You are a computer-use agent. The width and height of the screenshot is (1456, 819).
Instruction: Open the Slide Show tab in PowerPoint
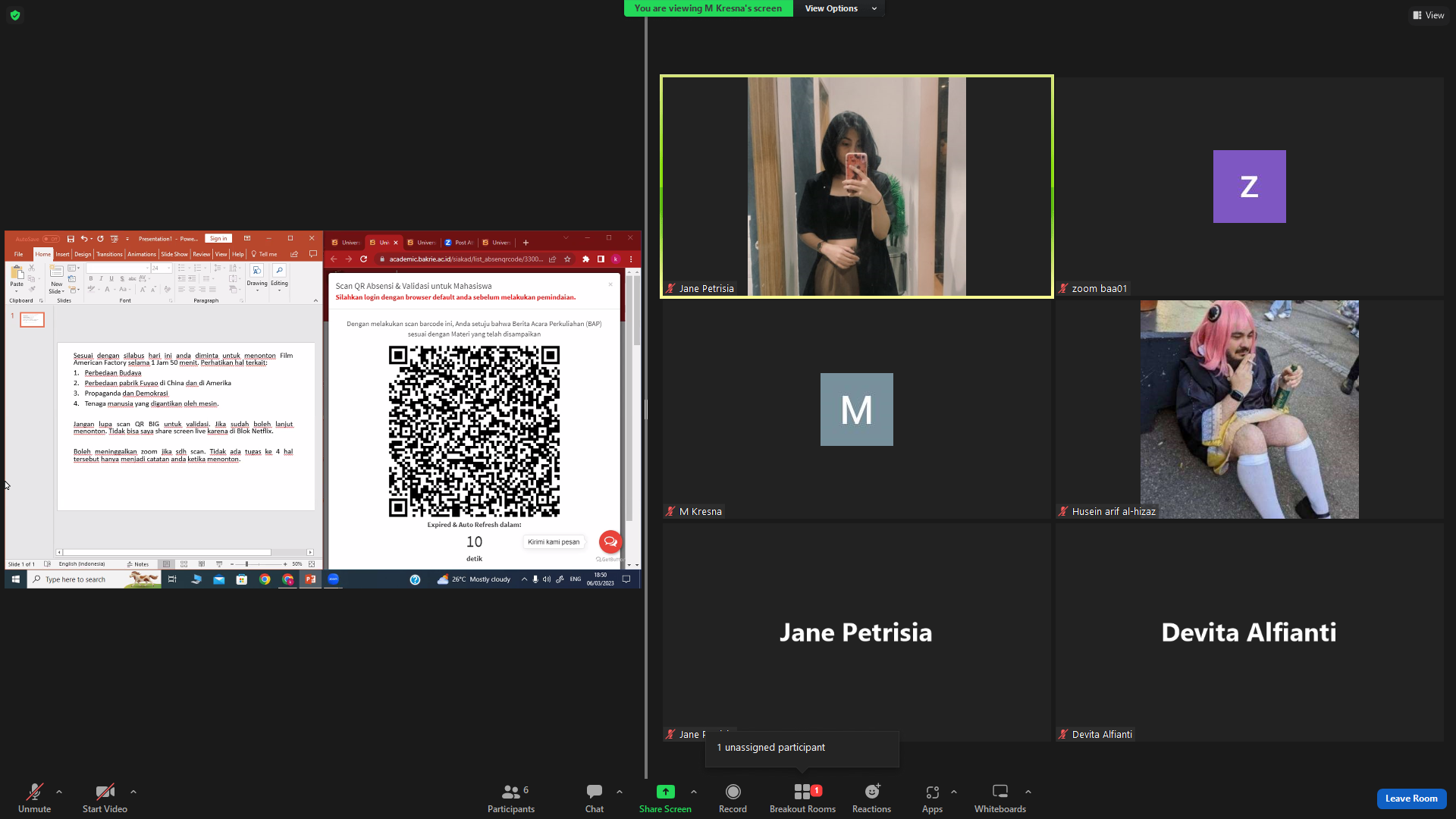click(174, 254)
